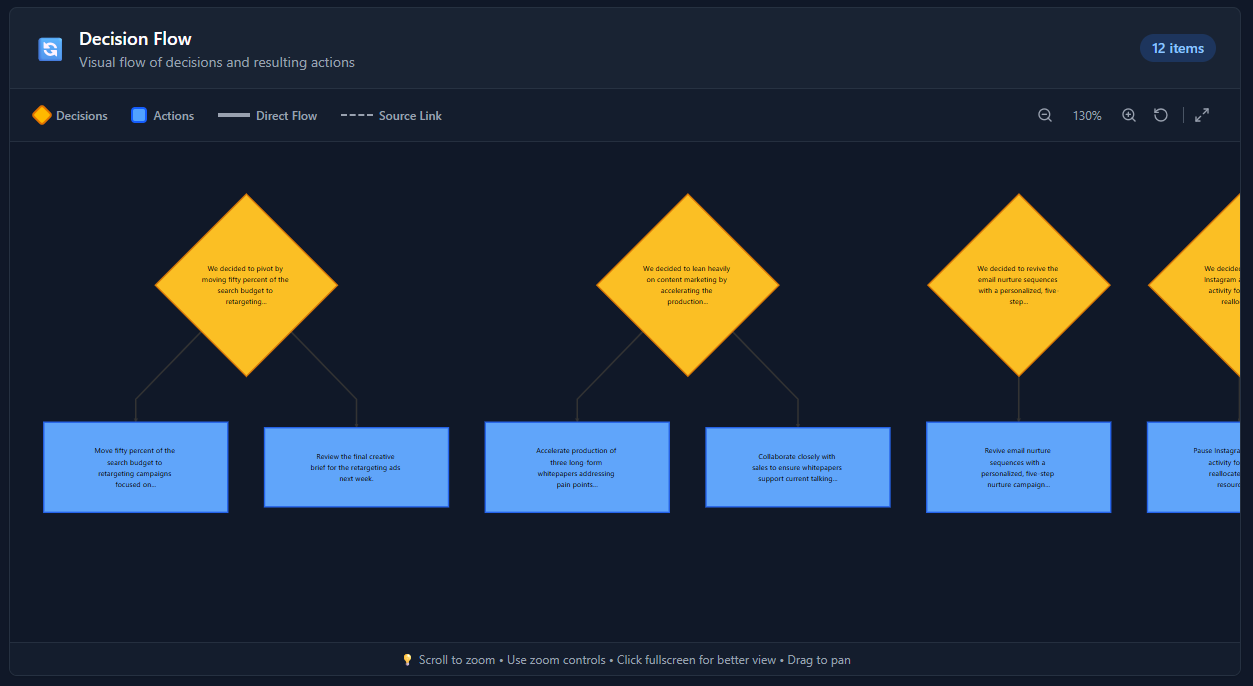Screen dimensions: 1253x686
Task: Select the blue Actions square legend icon
Action: coord(137,115)
